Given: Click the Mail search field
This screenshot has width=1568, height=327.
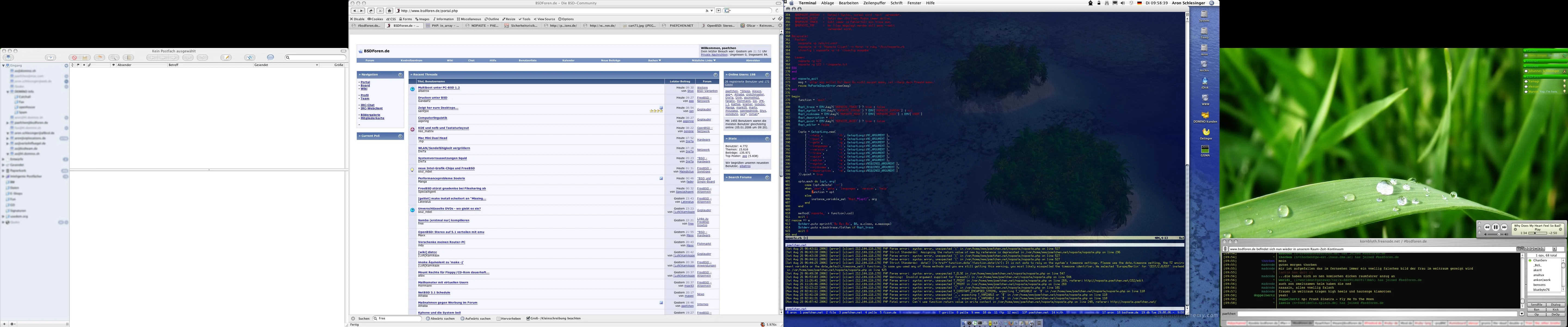Looking at the screenshot, I should pyautogui.click(x=315, y=57).
